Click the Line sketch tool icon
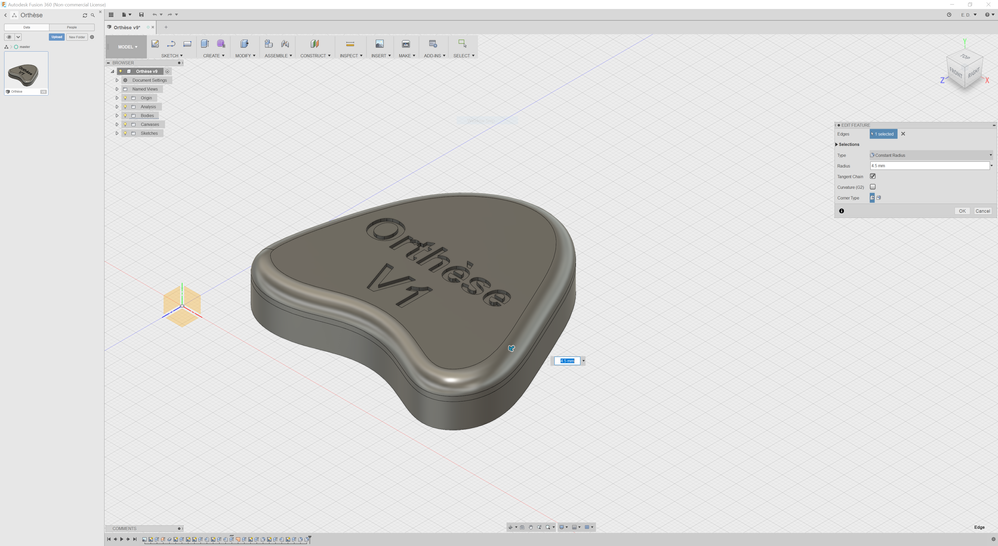Image resolution: width=998 pixels, height=546 pixels. click(x=171, y=44)
